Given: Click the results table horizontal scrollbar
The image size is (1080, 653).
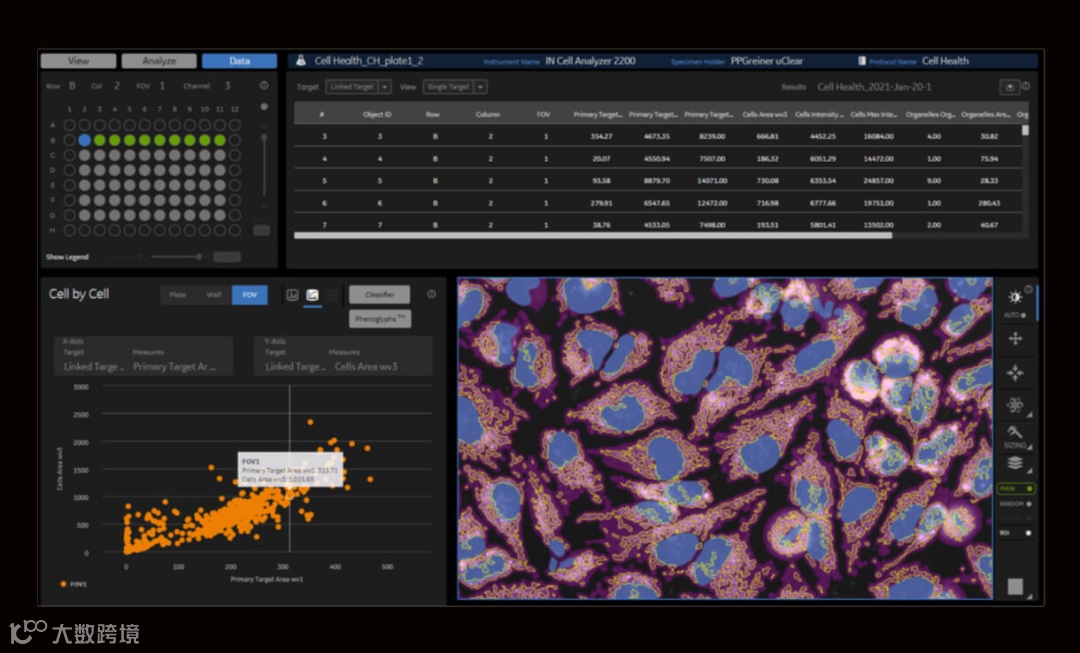Looking at the screenshot, I should (593, 236).
